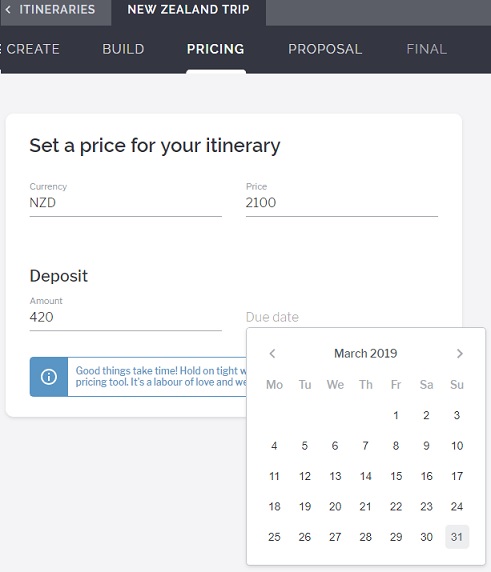Open the Proposal tab
491x572 pixels.
325,49
